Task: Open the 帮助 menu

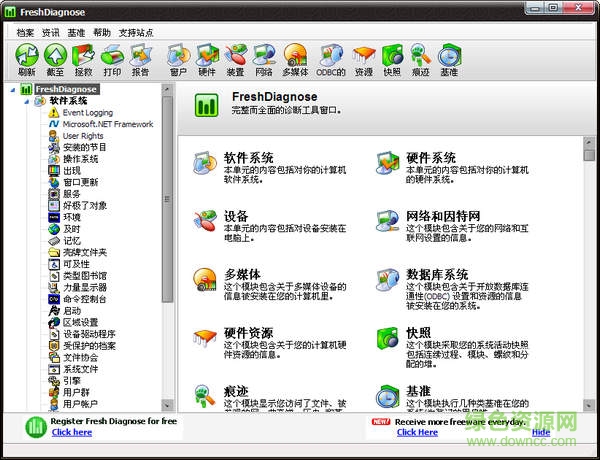Action: pos(102,32)
